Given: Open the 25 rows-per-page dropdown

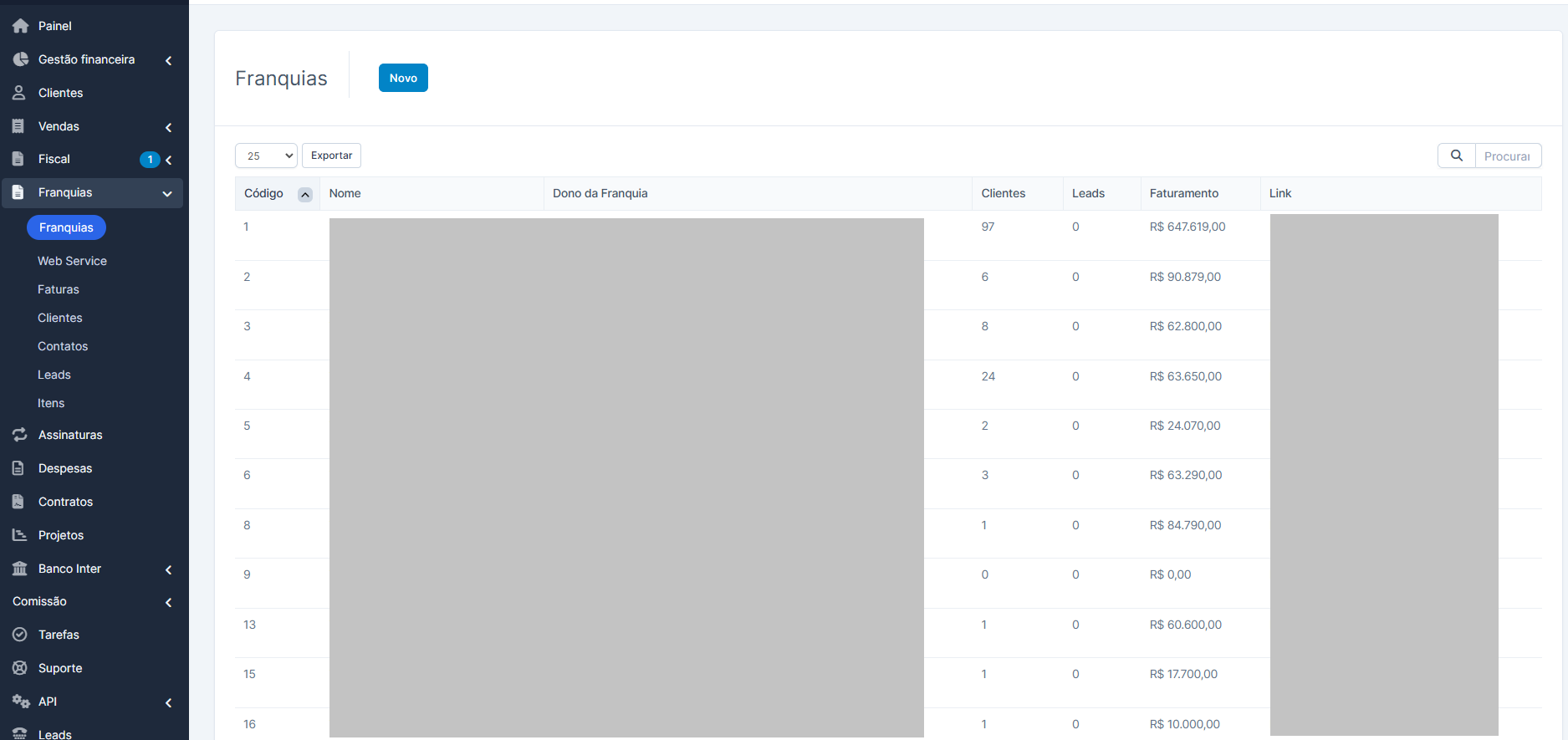Looking at the screenshot, I should [x=266, y=156].
